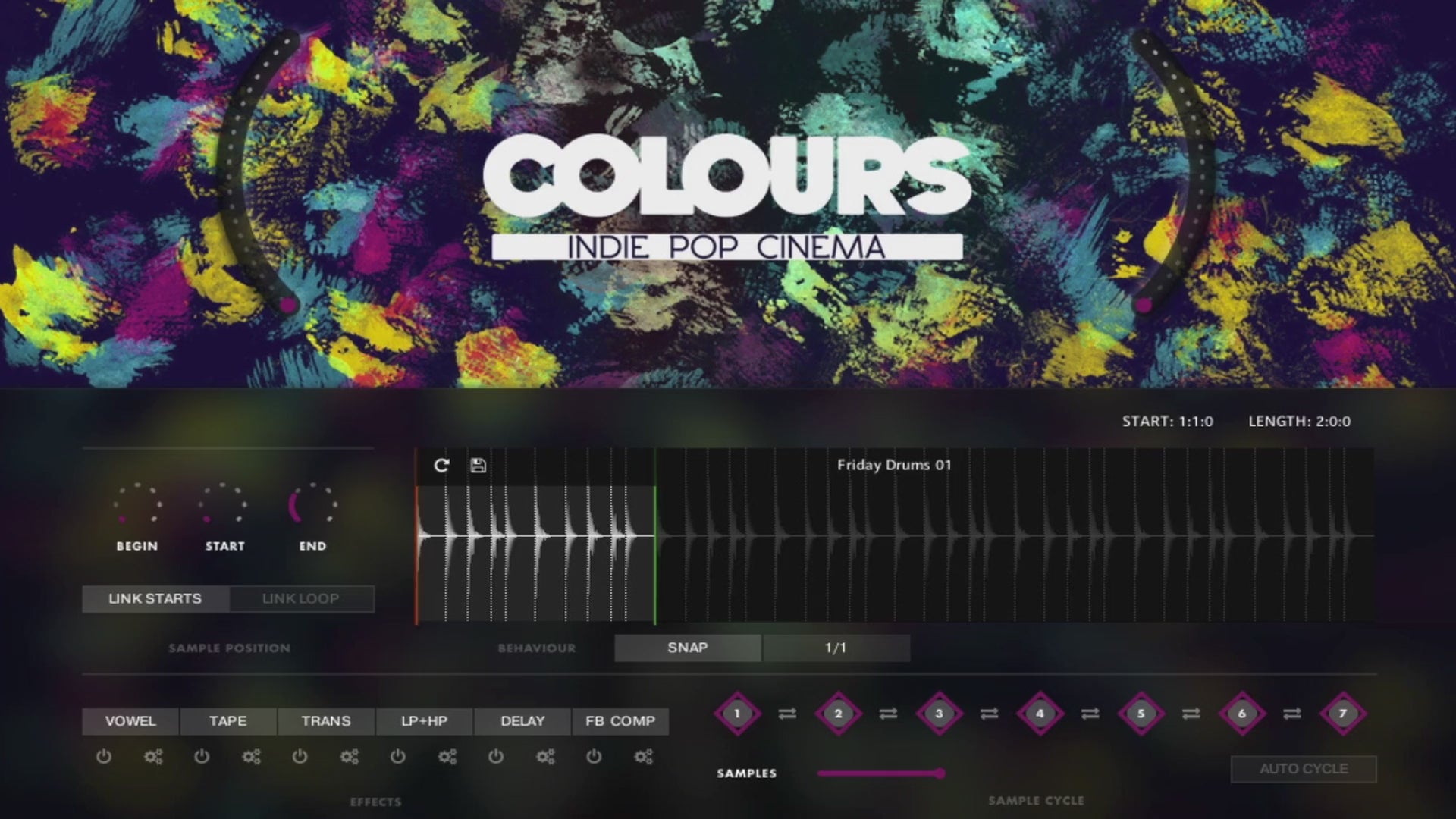The width and height of the screenshot is (1456, 819).
Task: Open LP+HP effect settings gears
Action: point(447,756)
